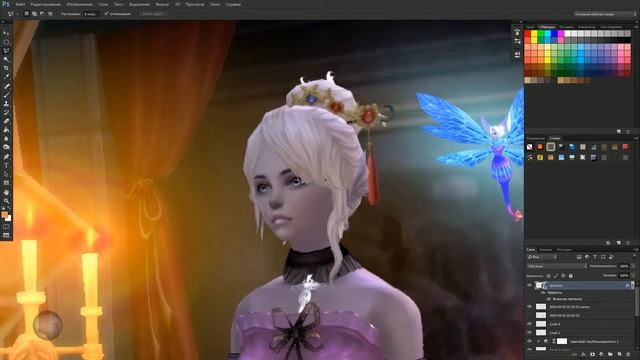Image resolution: width=640 pixels, height=360 pixels.
Task: Switch to the Контуры tab
Action: 564,249
